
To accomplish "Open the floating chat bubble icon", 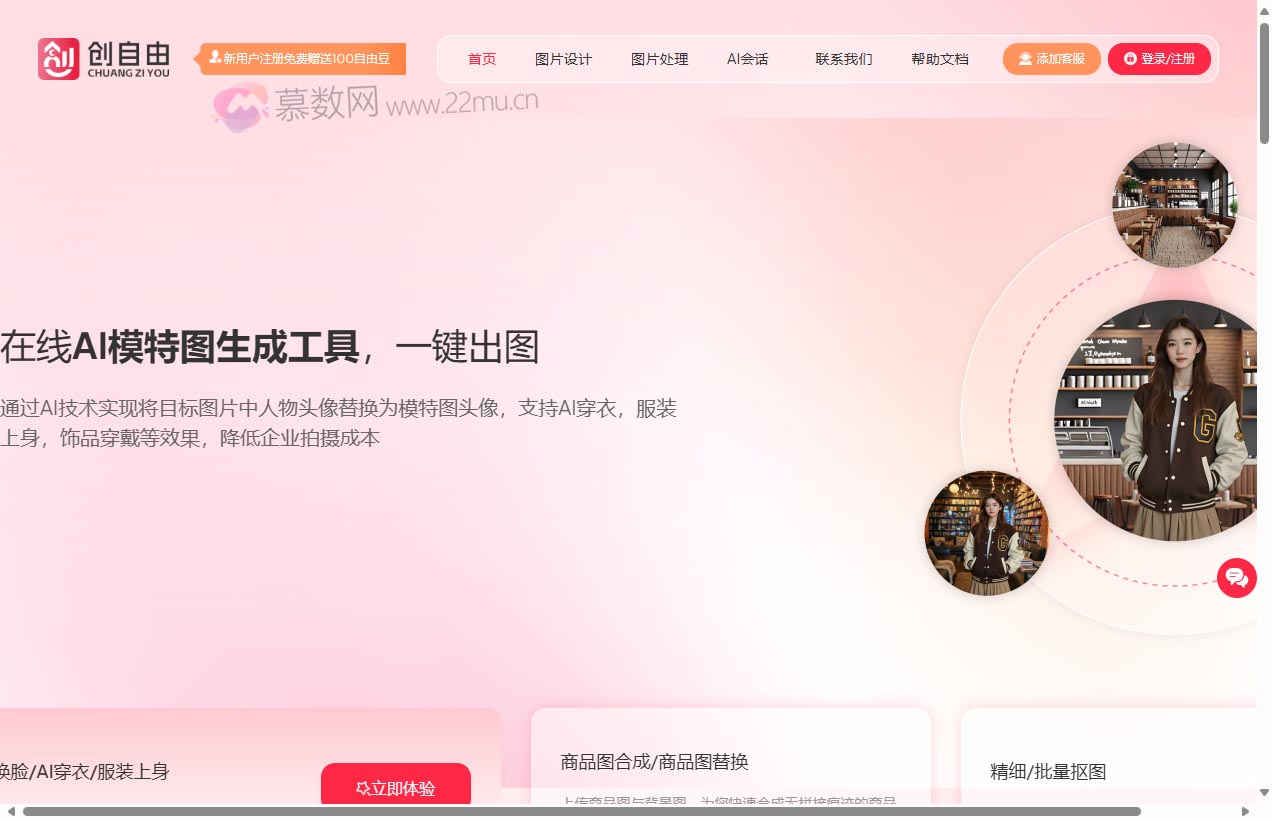I will click(1237, 578).
